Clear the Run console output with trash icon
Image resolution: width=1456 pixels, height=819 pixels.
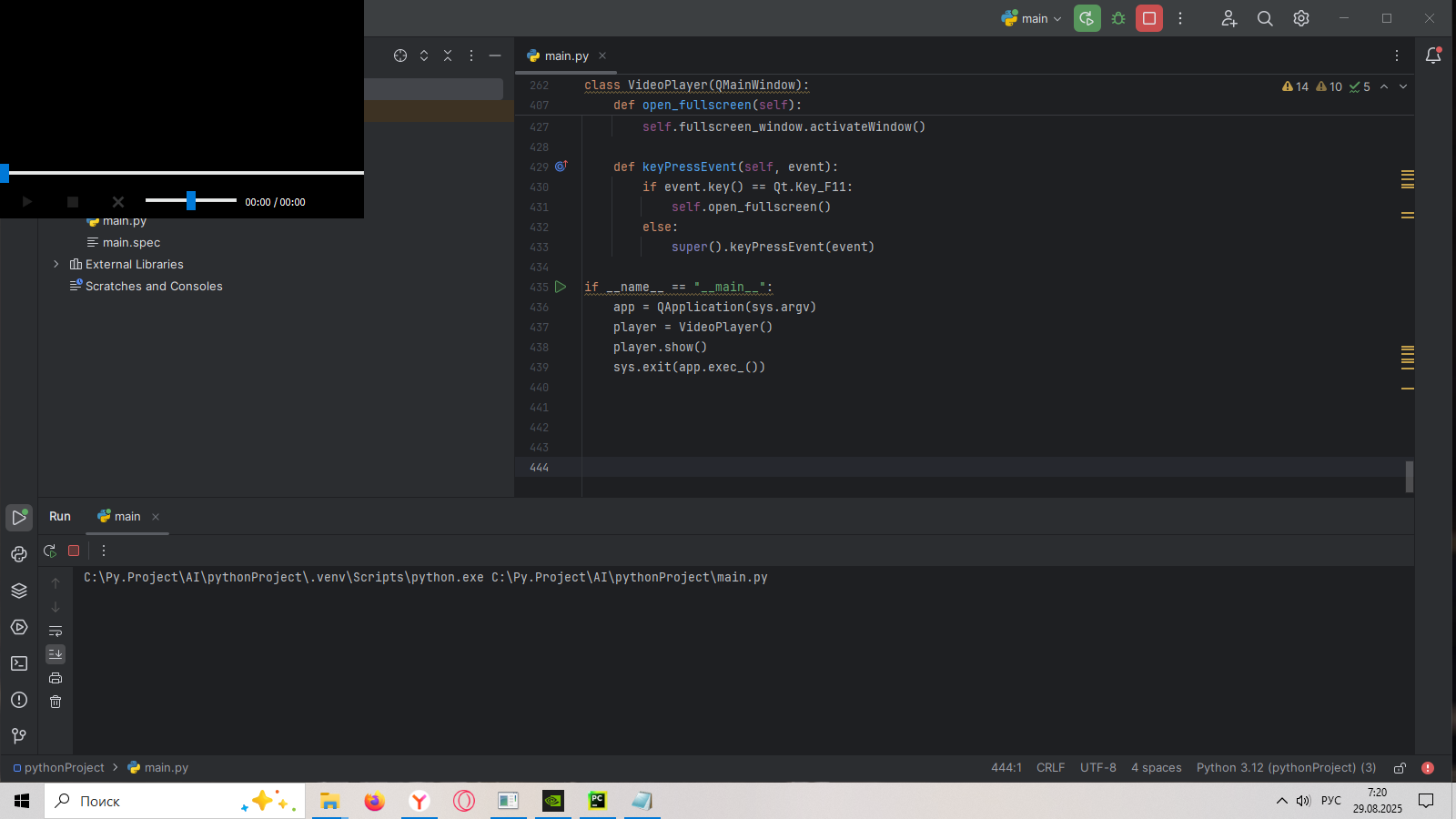coord(56,702)
